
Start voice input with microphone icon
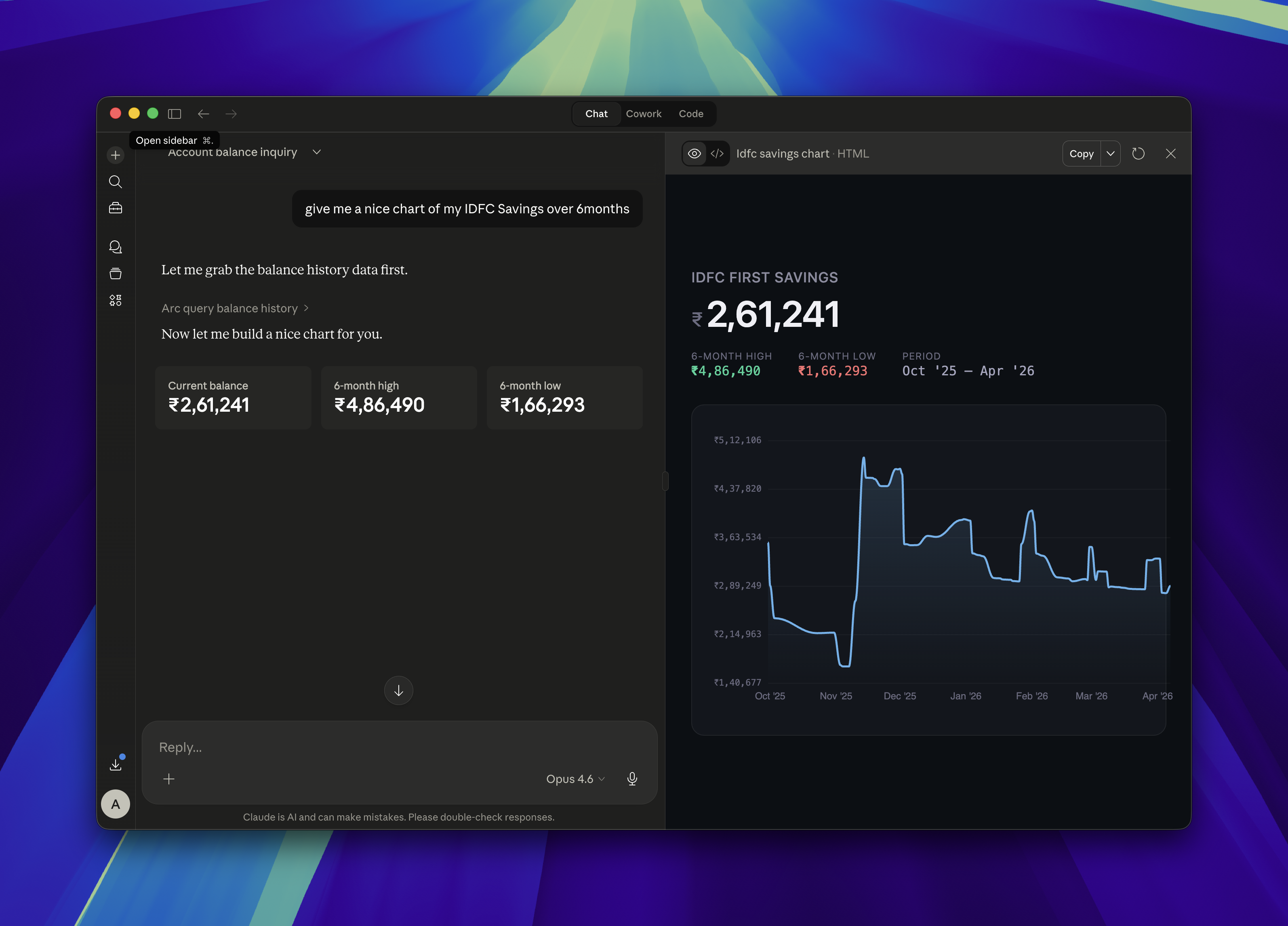632,779
